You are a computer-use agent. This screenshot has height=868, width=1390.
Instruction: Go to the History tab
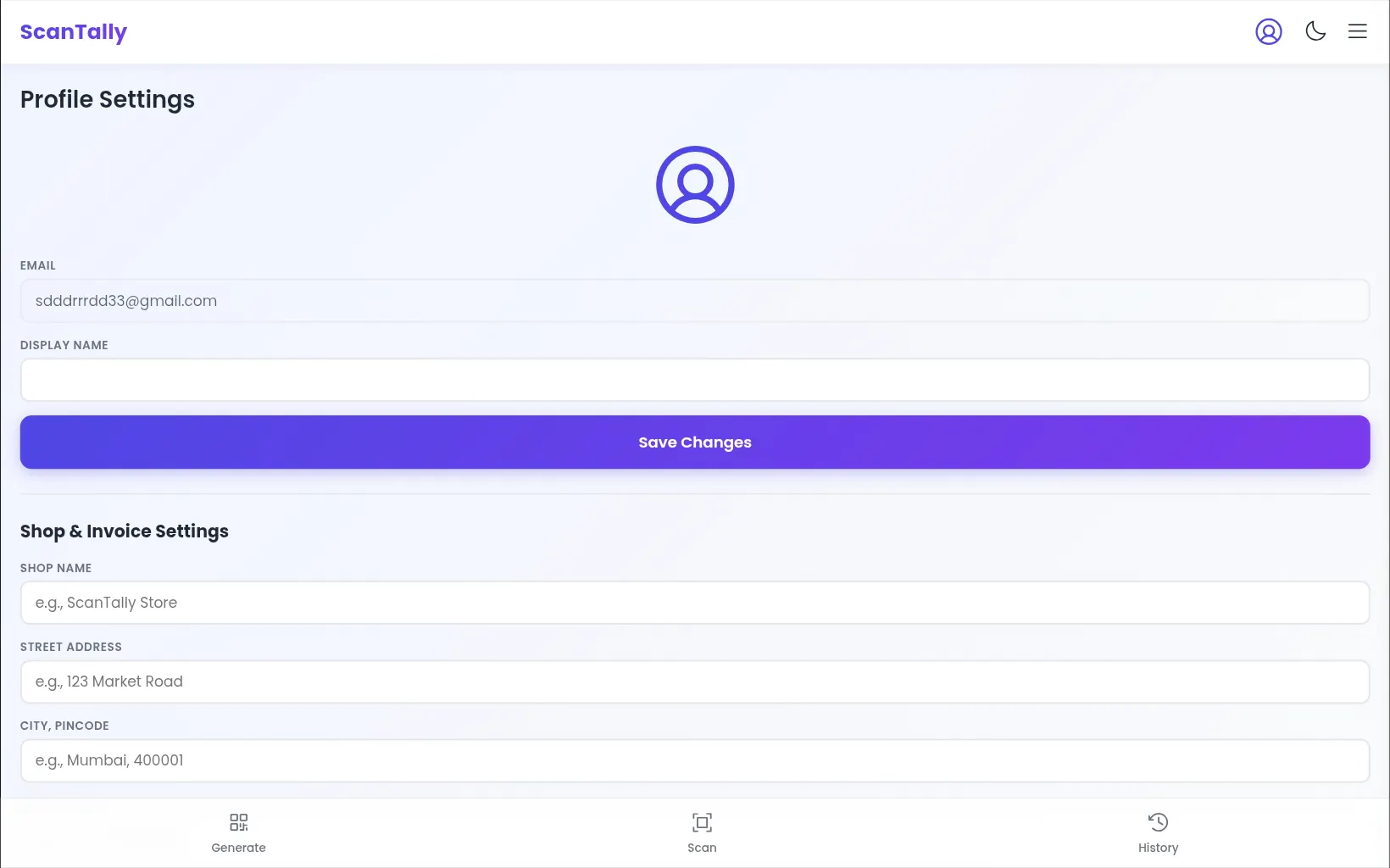pos(1158,833)
